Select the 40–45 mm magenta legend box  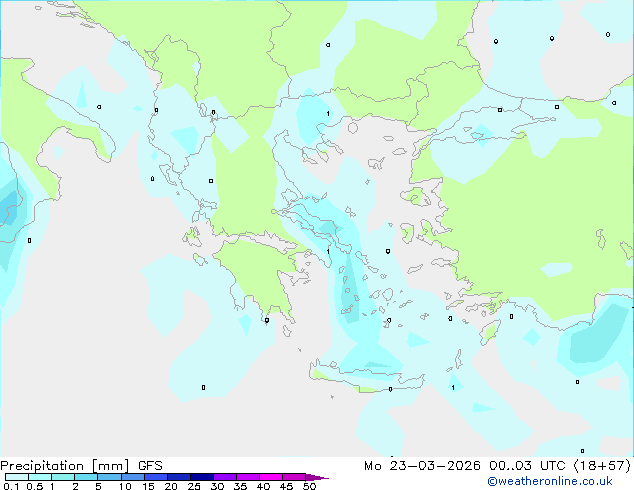[x=271, y=477]
